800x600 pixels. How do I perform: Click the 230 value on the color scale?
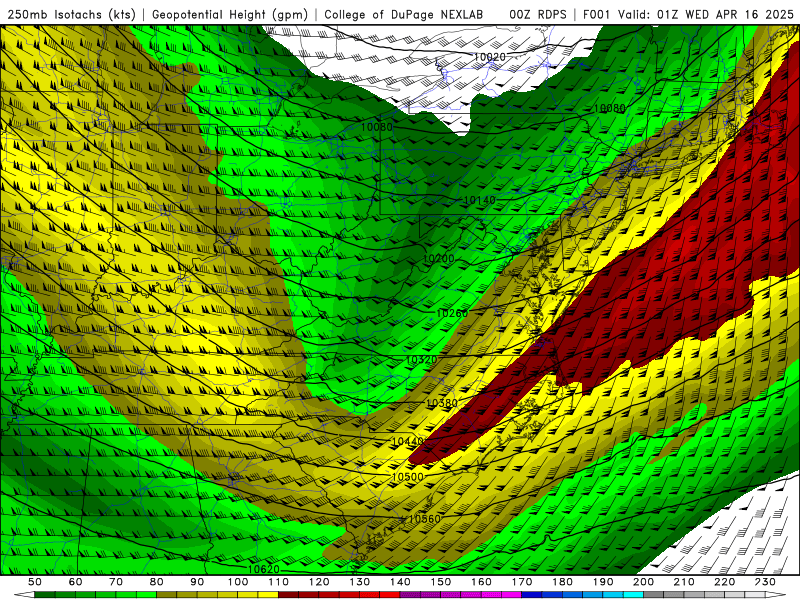click(765, 582)
